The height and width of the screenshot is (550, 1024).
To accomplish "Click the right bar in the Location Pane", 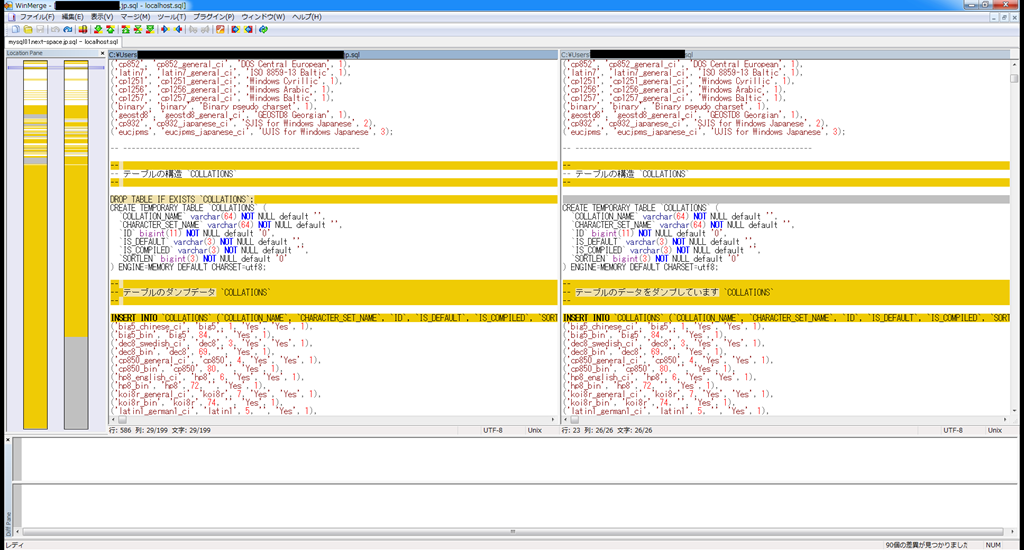I will (x=76, y=245).
